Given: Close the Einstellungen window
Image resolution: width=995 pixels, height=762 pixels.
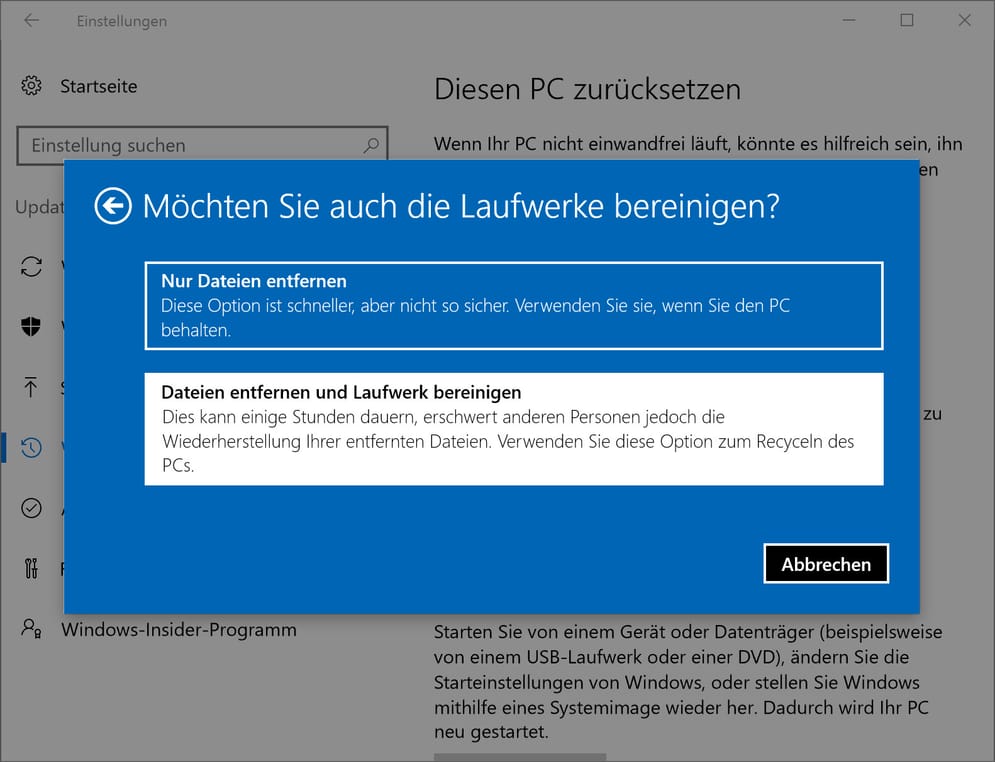Looking at the screenshot, I should pos(965,21).
